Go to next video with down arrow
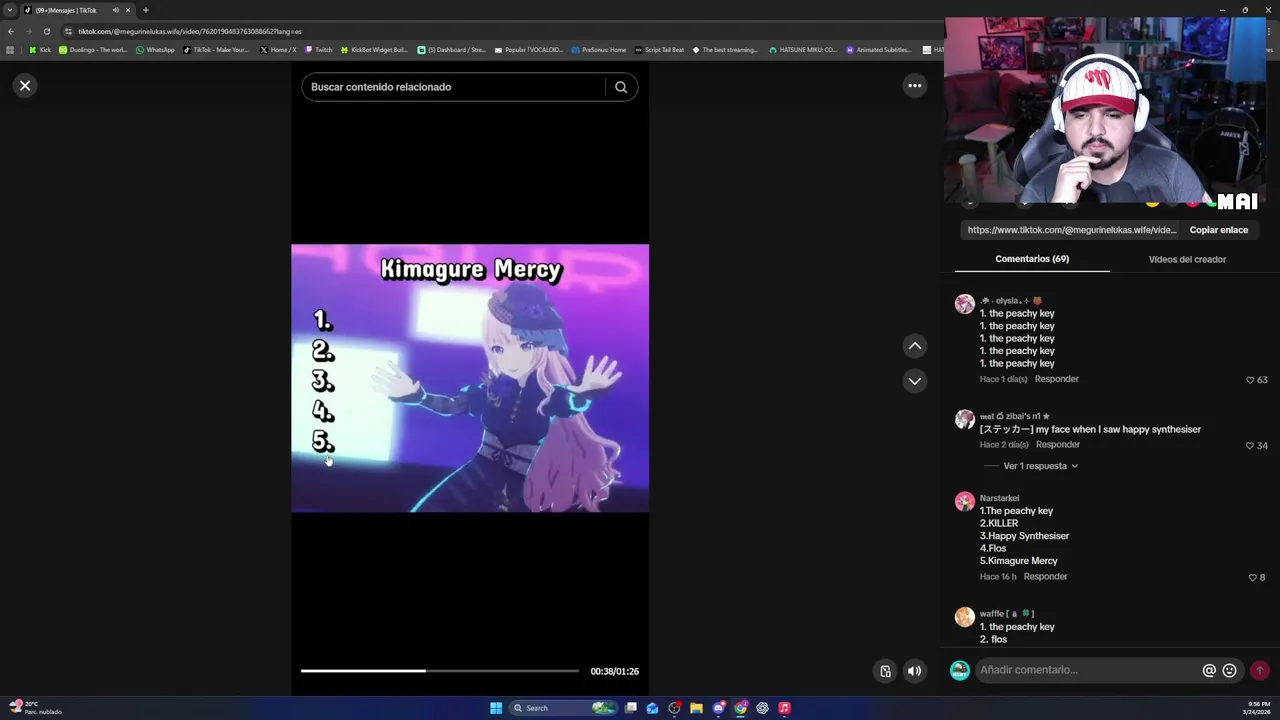The image size is (1280, 720). click(x=914, y=381)
